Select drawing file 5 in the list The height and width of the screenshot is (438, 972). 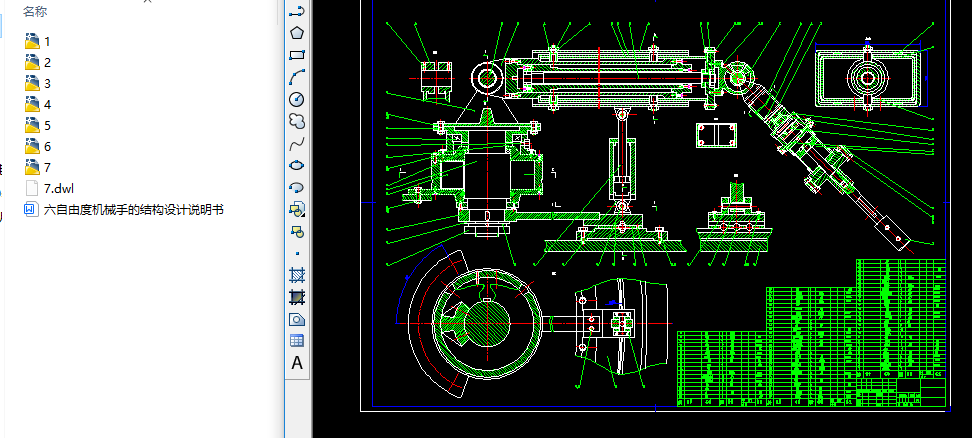[46, 125]
